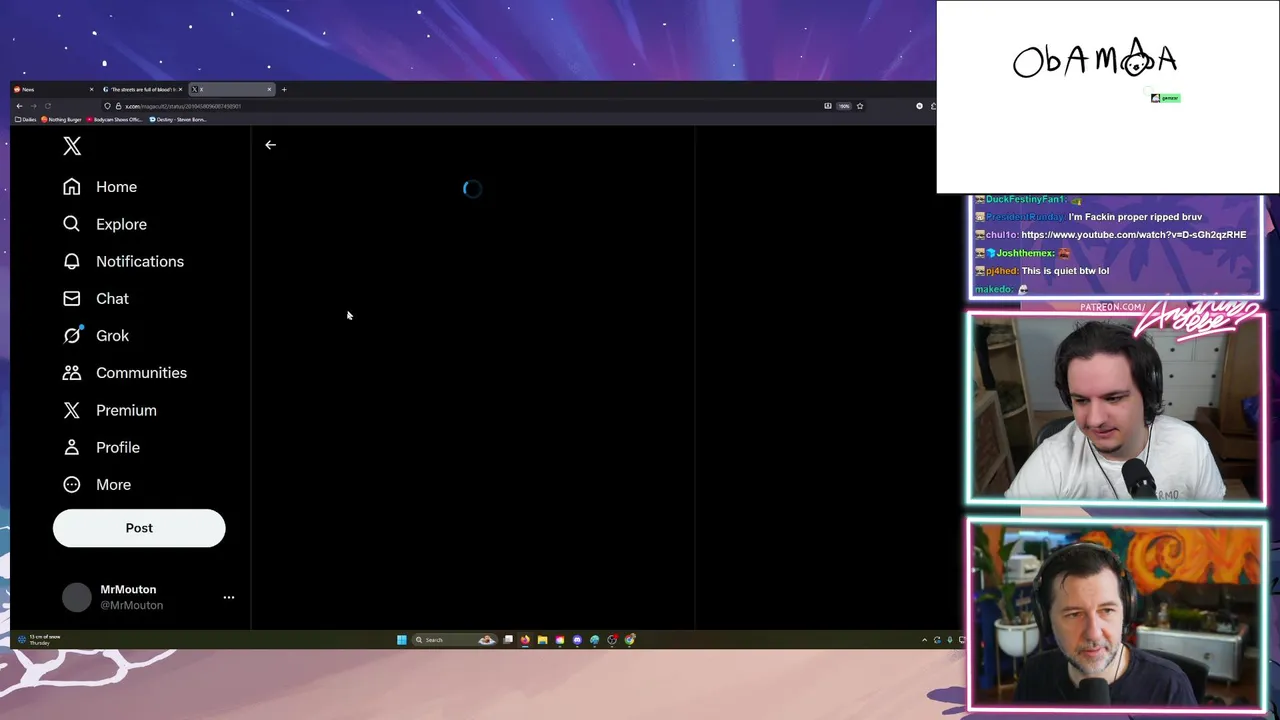Click the Josh1hemex chat username
The height and width of the screenshot is (720, 1280).
pos(1024,253)
